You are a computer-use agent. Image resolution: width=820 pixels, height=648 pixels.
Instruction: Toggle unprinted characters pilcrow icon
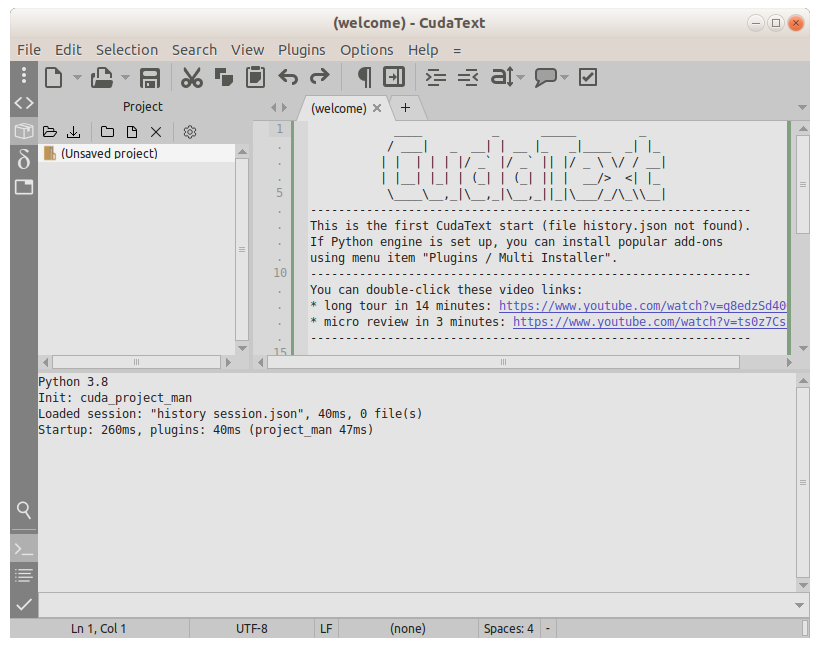[364, 77]
